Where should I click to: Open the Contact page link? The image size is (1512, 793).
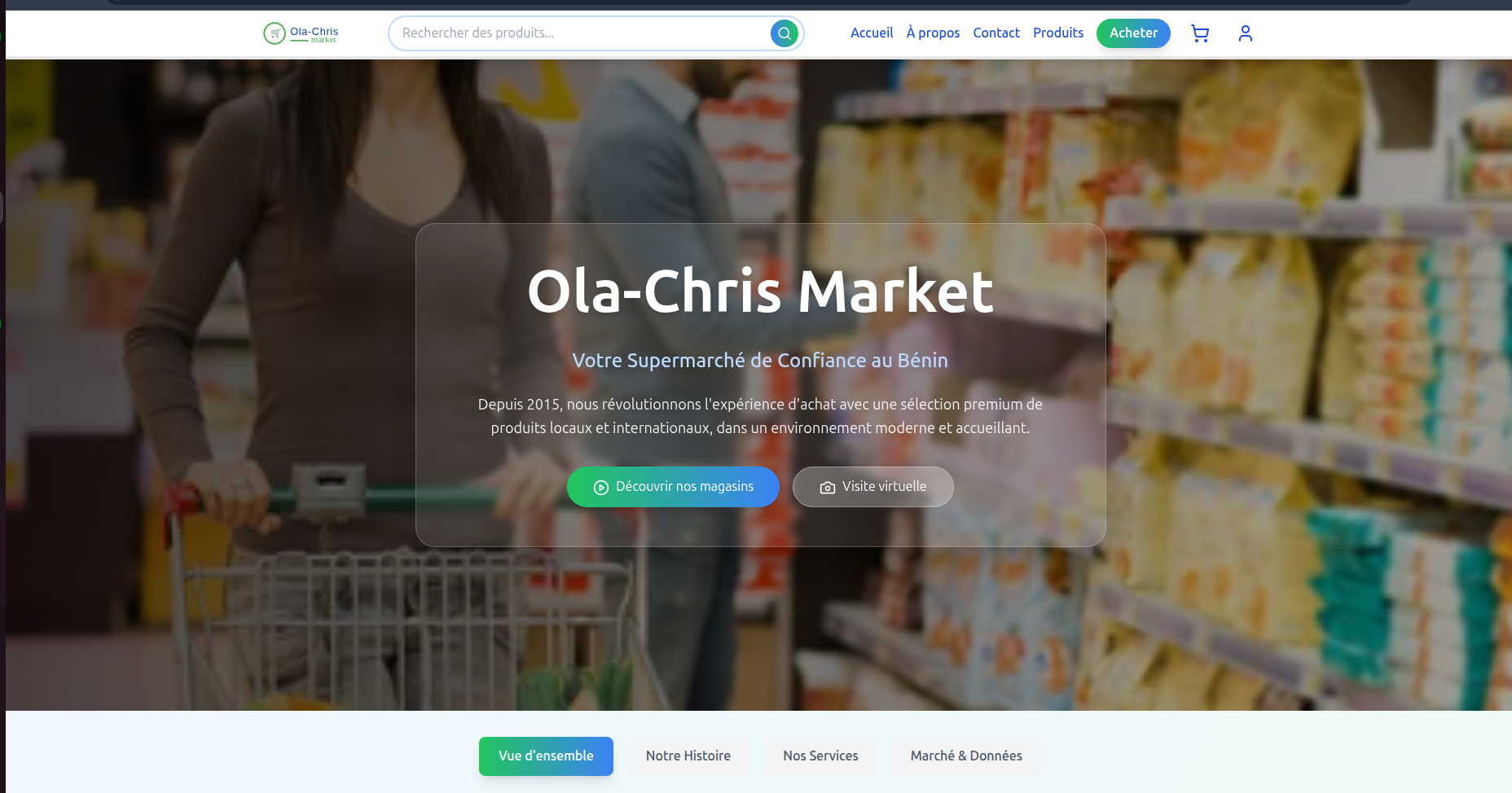996,33
